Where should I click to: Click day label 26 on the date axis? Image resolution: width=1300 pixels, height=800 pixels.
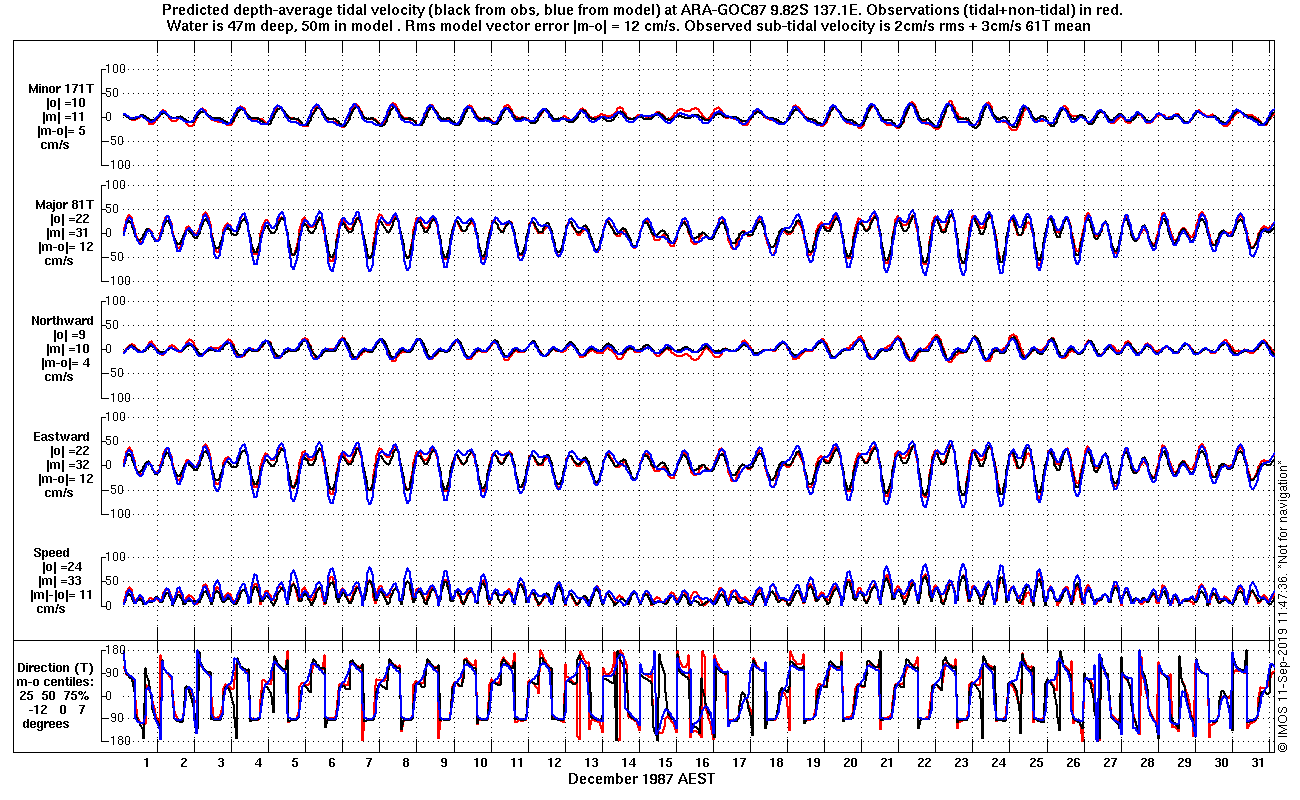coord(1073,762)
